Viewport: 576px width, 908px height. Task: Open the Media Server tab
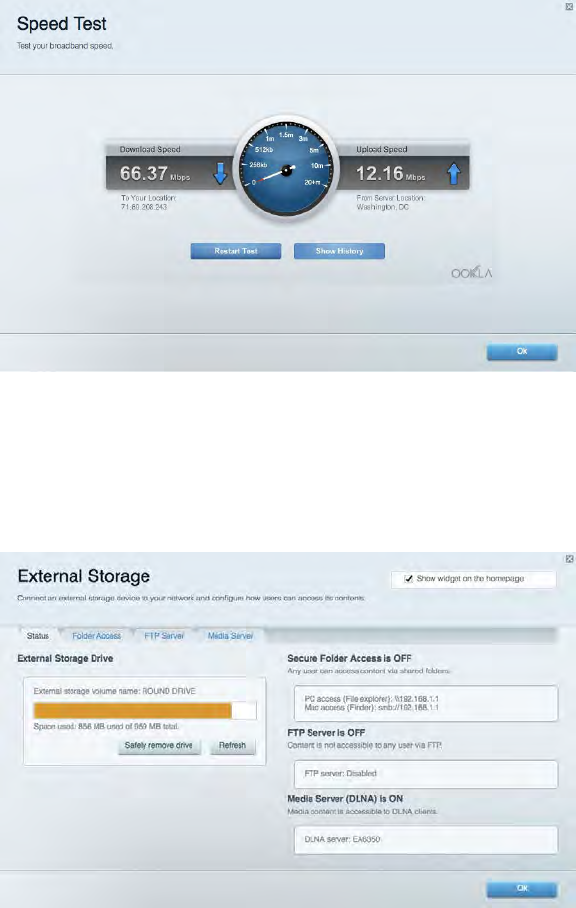[230, 636]
